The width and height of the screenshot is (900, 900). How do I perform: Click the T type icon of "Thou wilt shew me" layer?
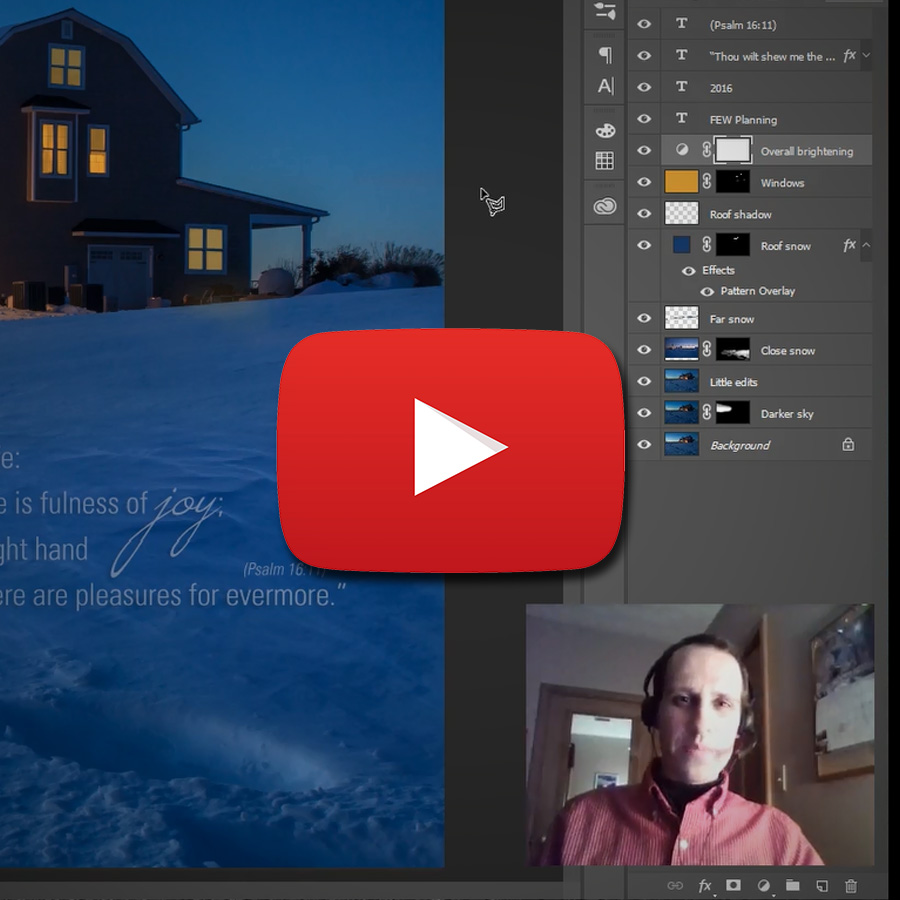[x=681, y=55]
